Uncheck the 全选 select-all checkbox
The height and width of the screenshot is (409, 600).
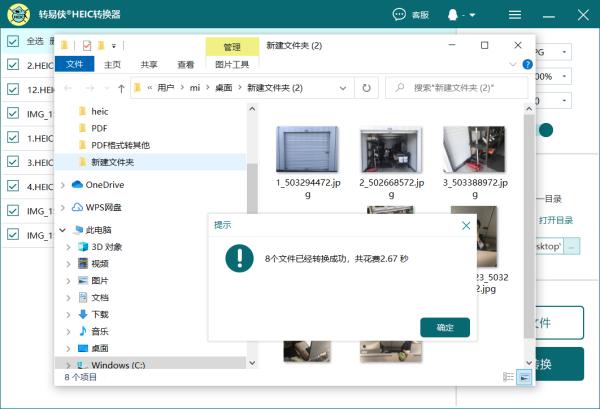(13, 41)
